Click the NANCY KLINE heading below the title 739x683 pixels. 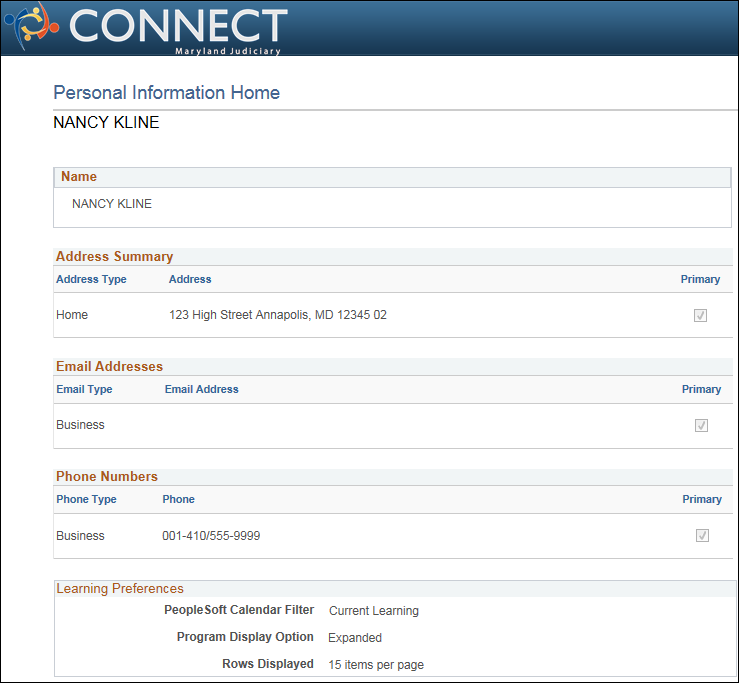107,123
